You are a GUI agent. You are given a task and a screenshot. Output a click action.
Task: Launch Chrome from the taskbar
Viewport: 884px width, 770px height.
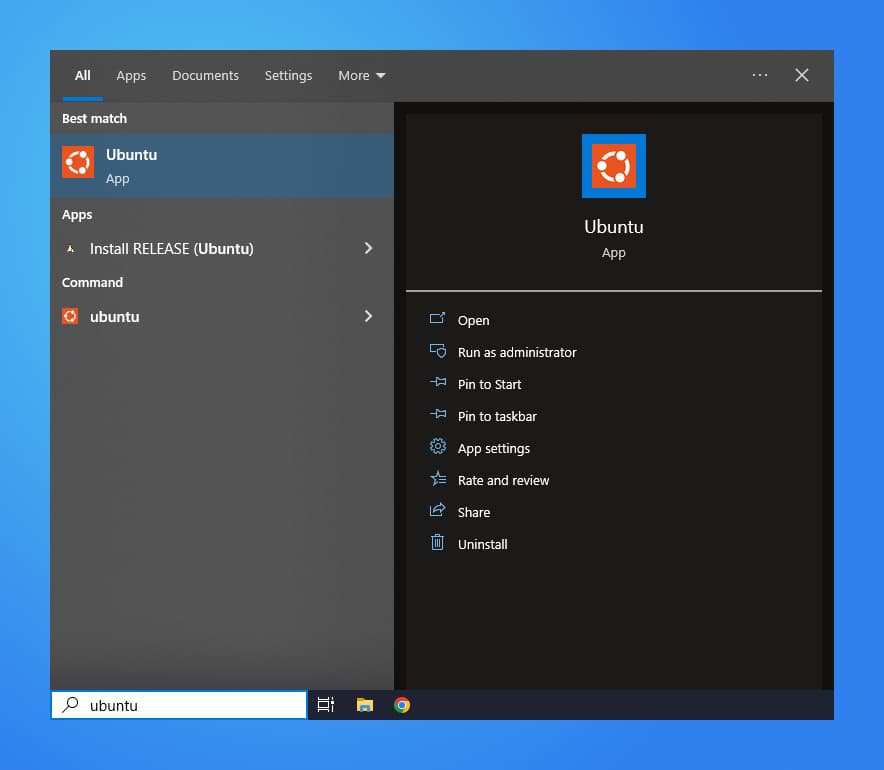tap(401, 704)
